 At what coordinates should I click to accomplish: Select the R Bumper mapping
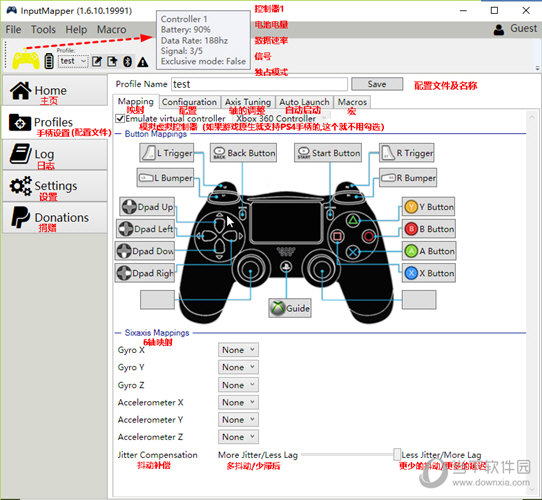(408, 178)
